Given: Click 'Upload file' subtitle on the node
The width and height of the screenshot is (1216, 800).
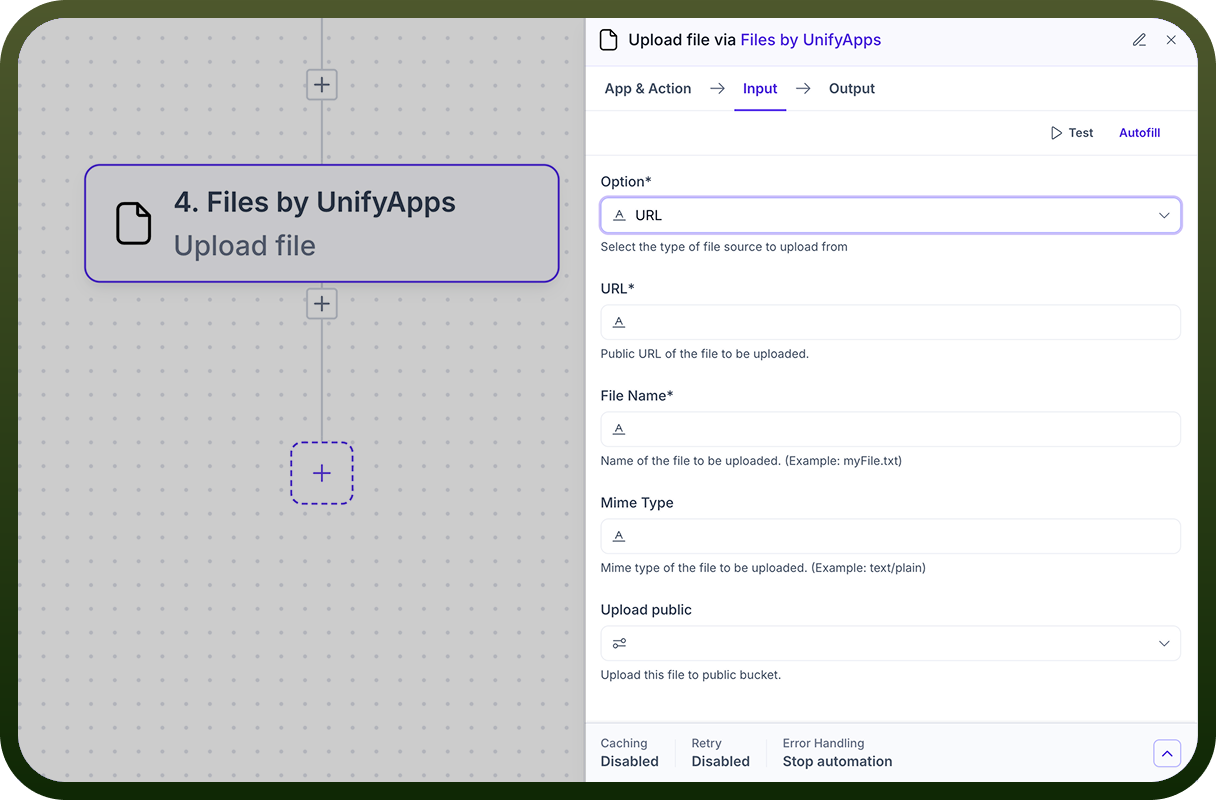Looking at the screenshot, I should point(245,246).
